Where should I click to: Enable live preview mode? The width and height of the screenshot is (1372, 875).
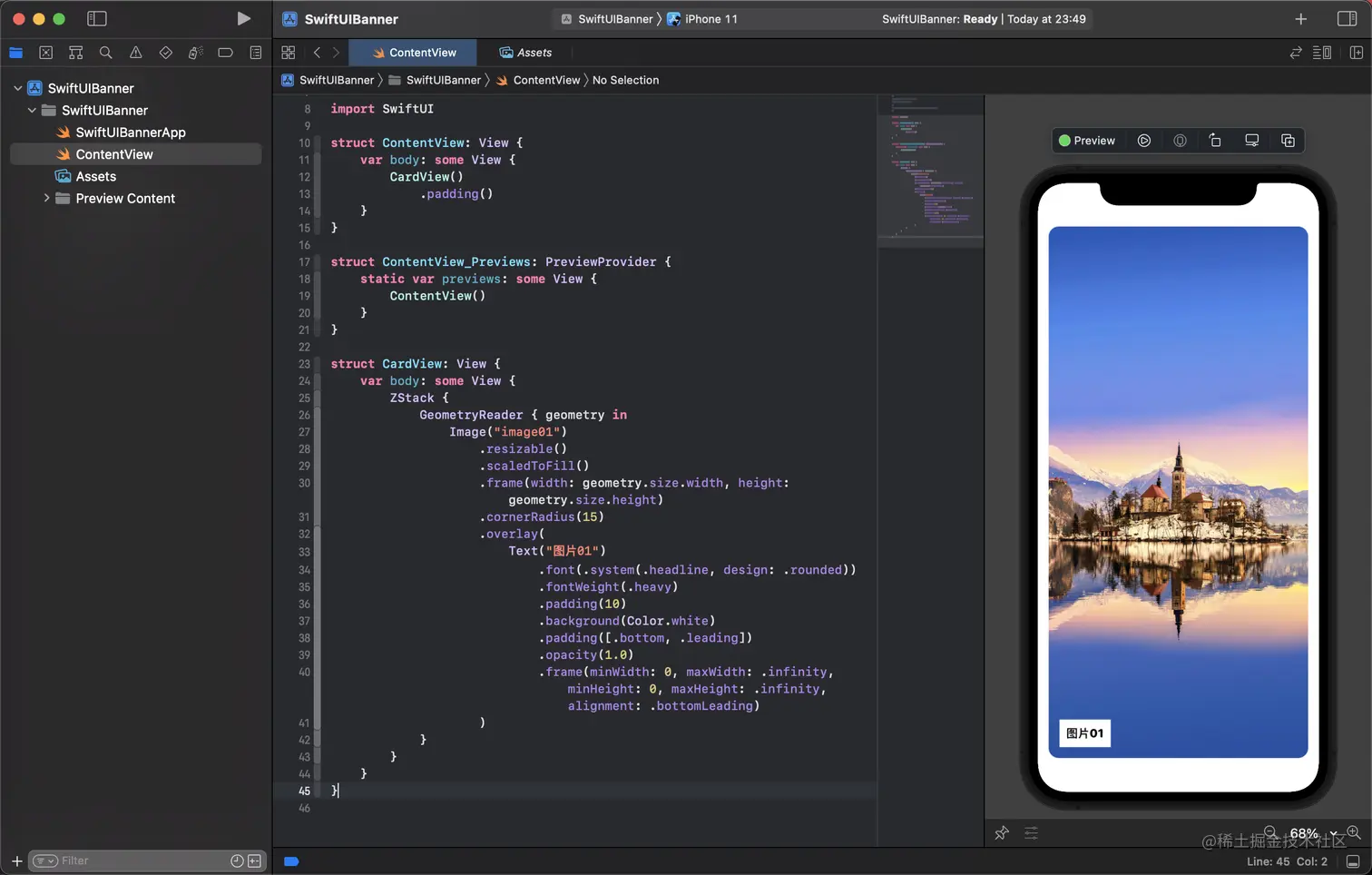[x=1144, y=141]
